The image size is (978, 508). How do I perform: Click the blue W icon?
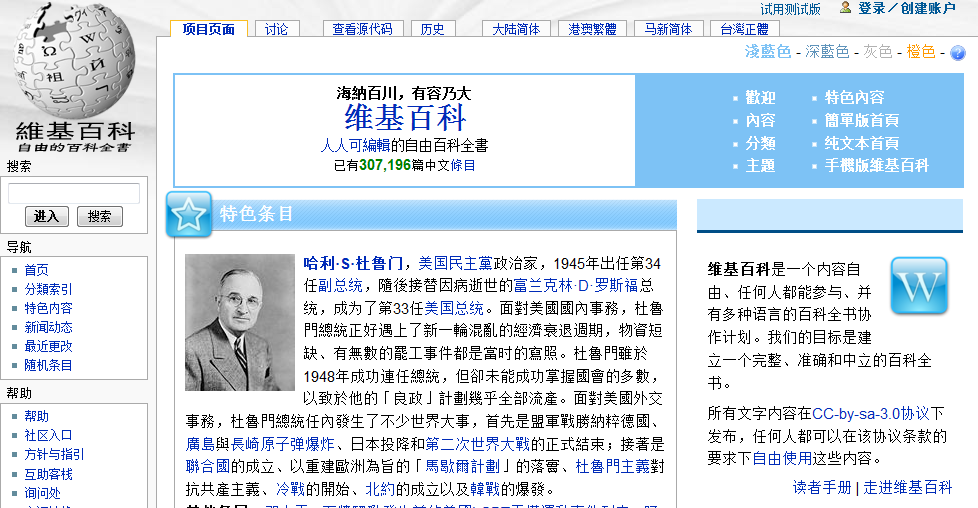point(917,288)
